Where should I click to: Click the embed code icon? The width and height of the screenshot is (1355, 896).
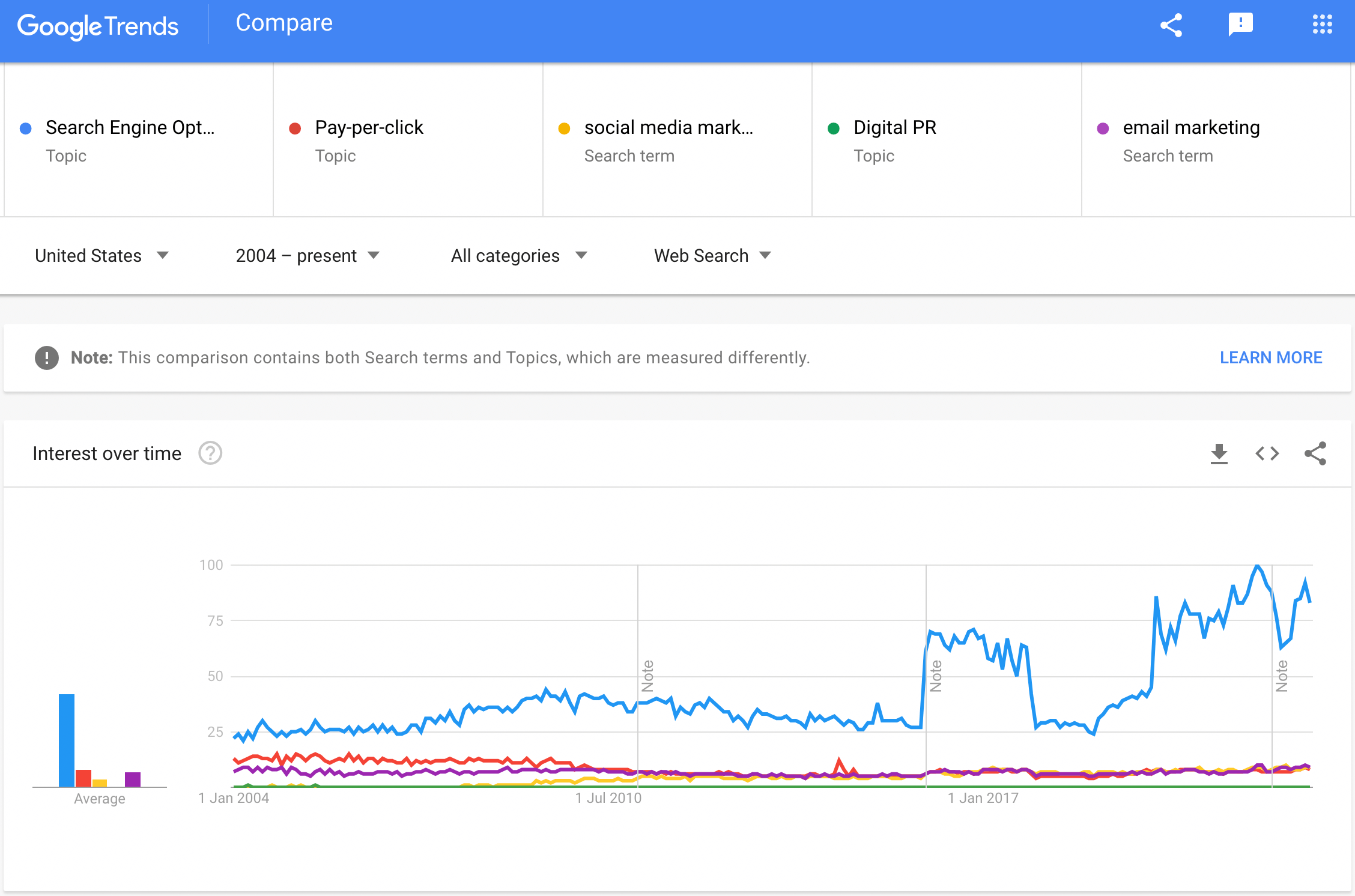(1267, 453)
